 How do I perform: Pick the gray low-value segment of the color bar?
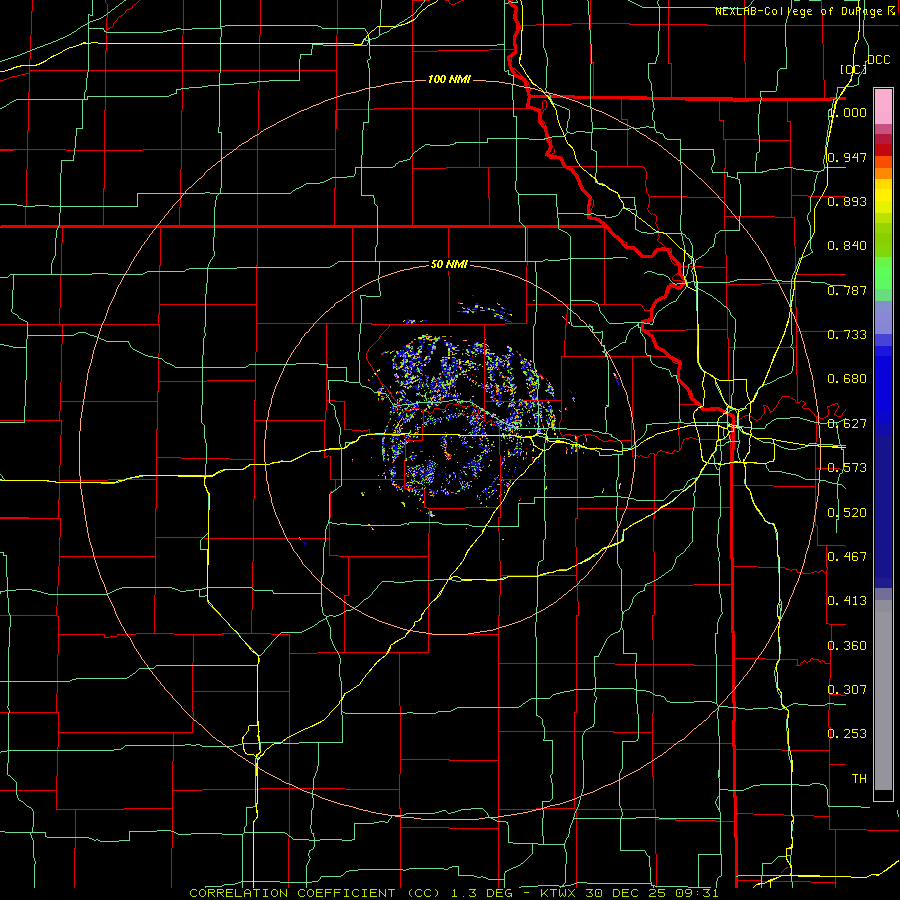coord(883,695)
